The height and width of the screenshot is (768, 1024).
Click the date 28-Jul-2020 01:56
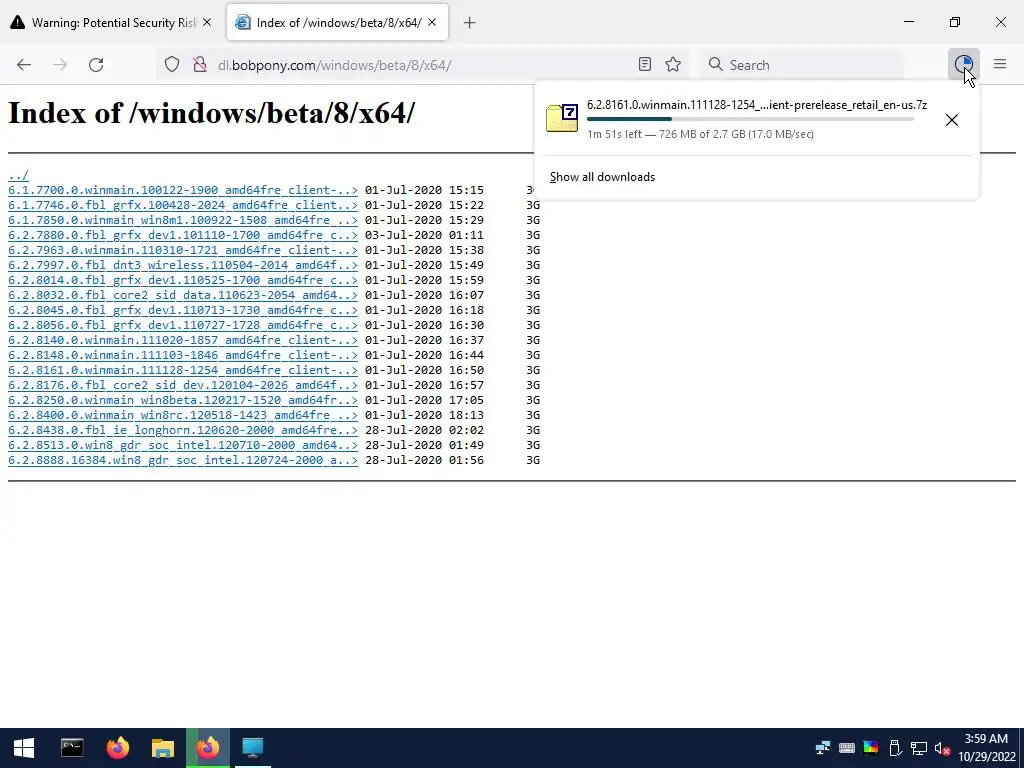(x=424, y=460)
